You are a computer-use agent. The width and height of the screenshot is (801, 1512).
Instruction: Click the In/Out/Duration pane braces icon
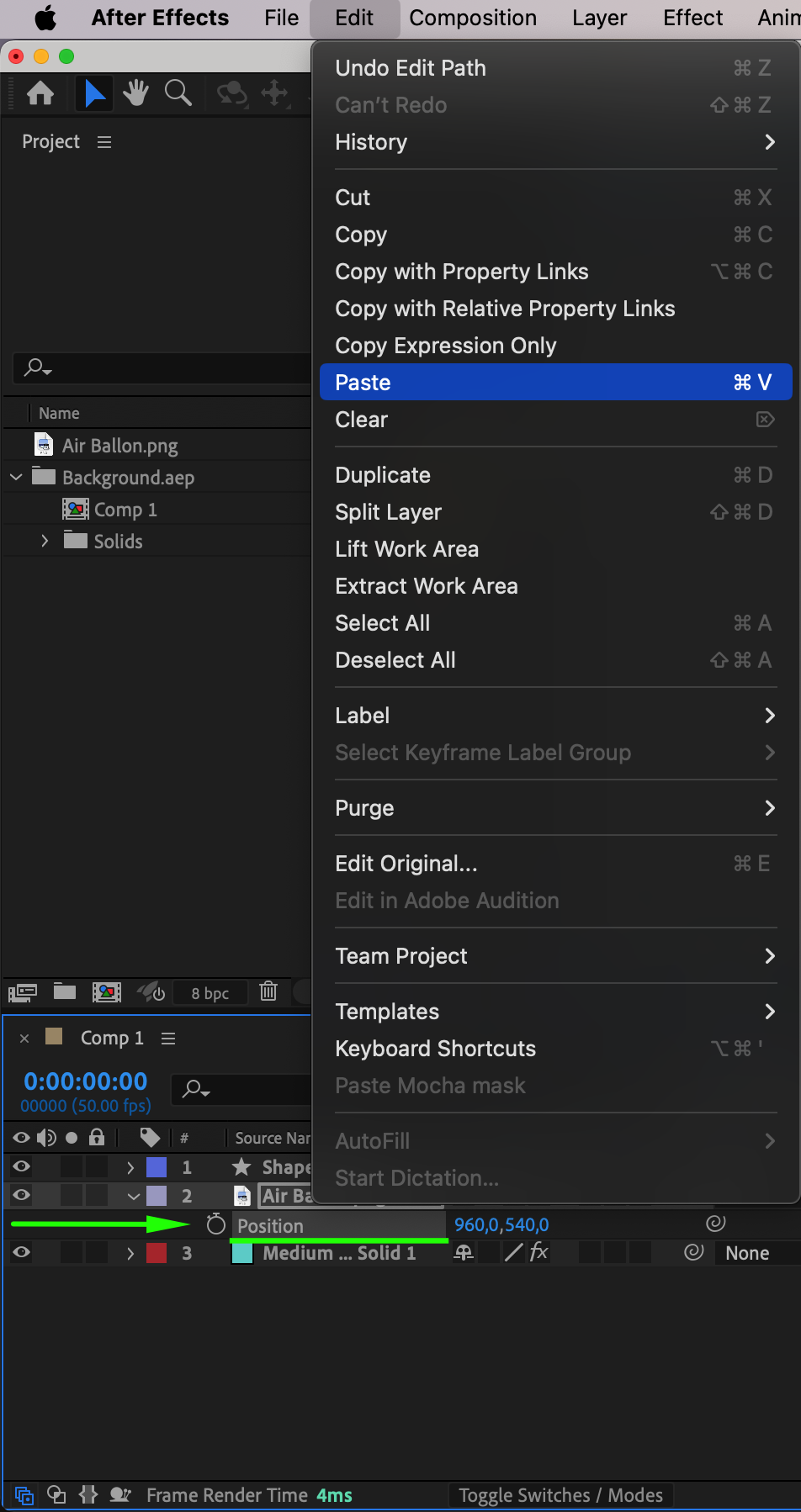88,1494
